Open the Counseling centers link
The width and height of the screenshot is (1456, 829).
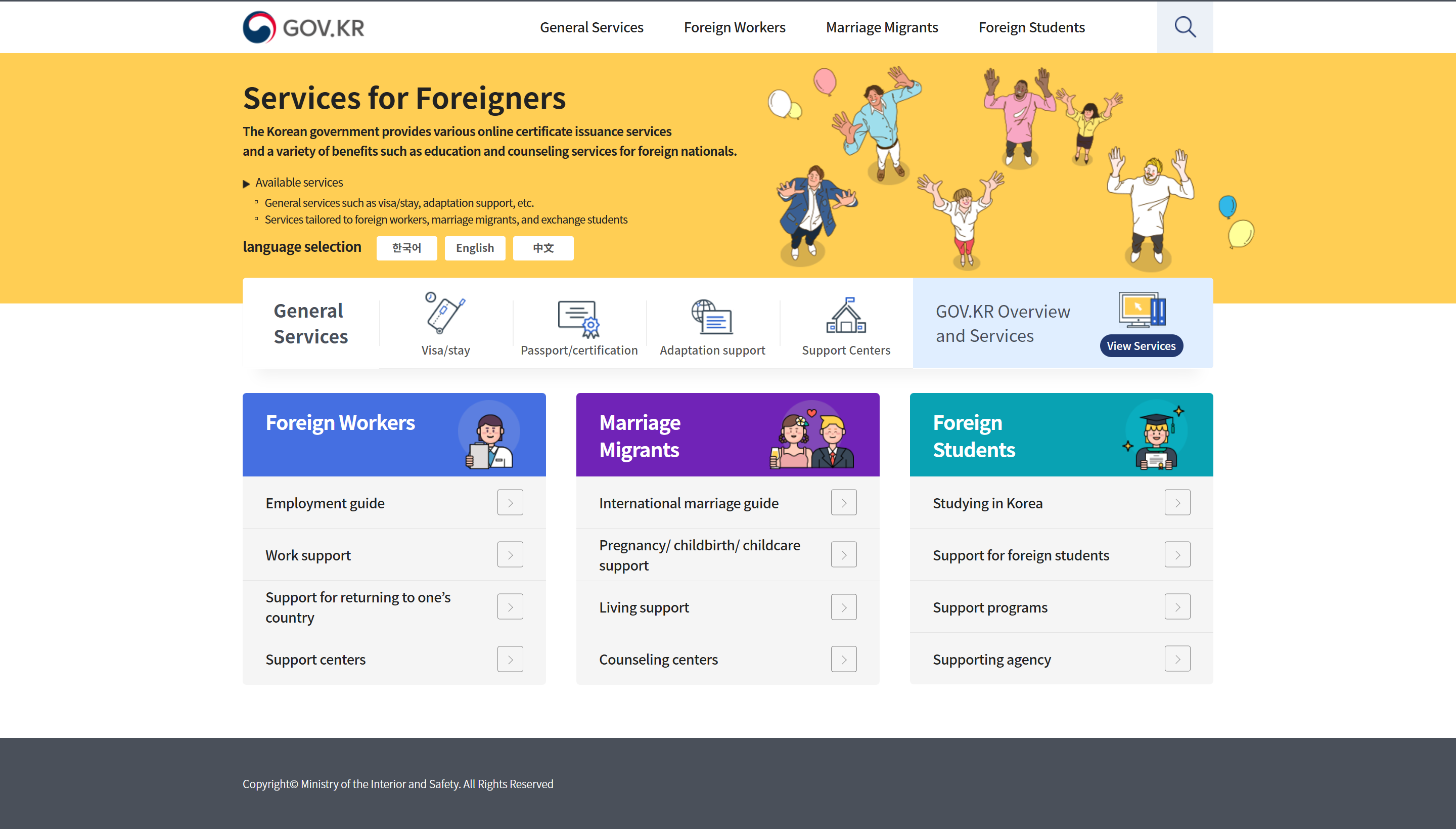[x=658, y=660]
